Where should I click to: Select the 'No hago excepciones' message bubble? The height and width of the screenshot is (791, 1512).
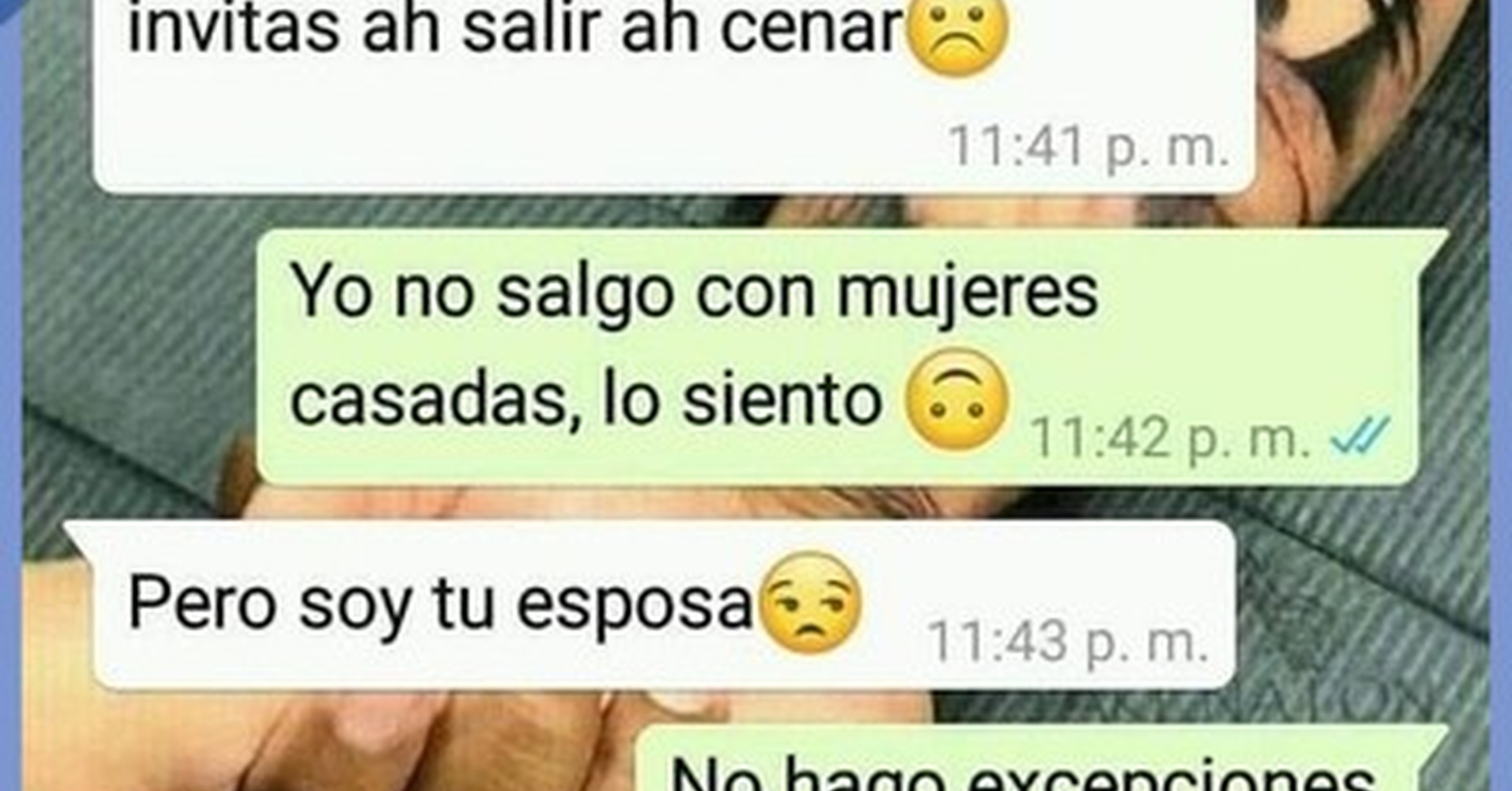1042,758
